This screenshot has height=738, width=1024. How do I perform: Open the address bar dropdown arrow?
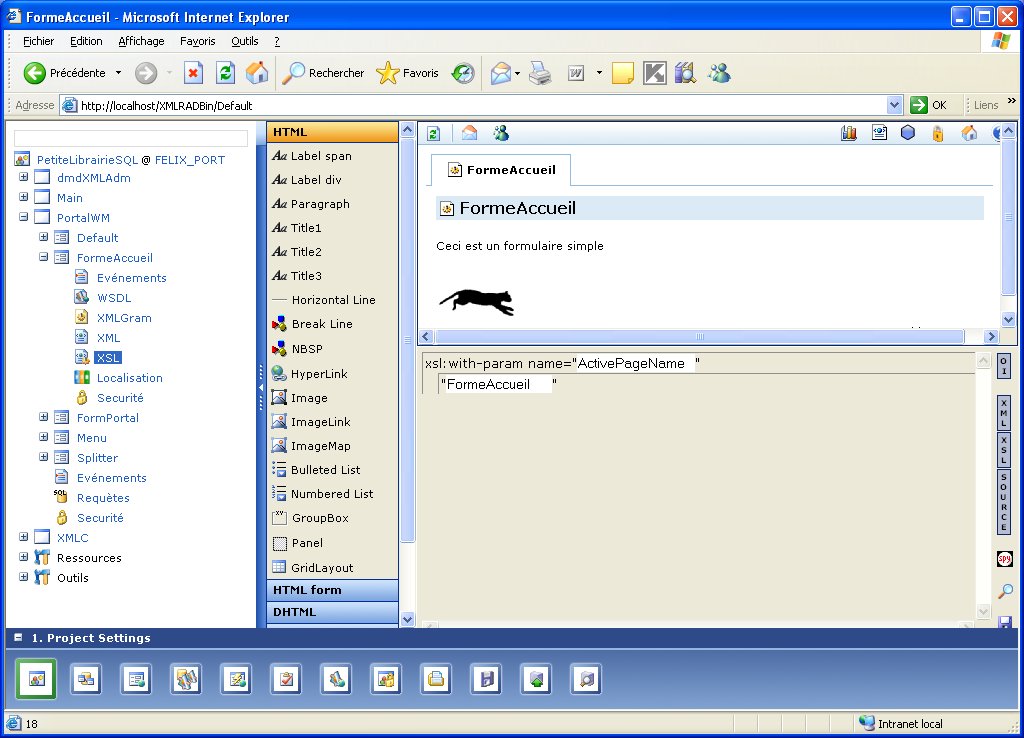coord(894,105)
